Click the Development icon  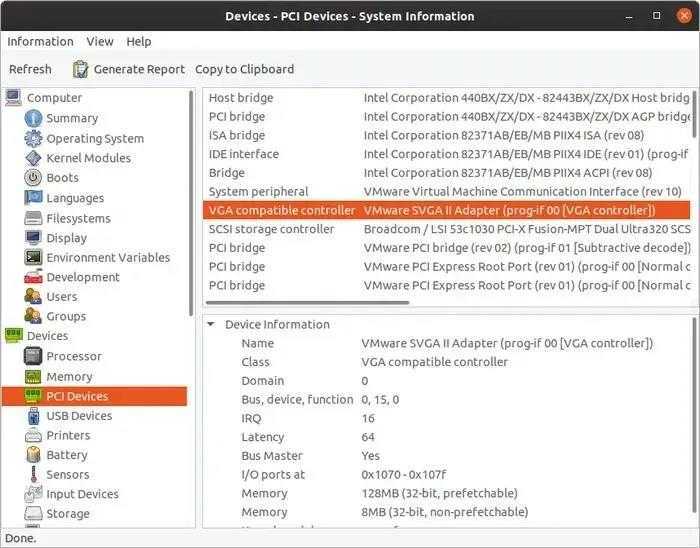[33, 277]
